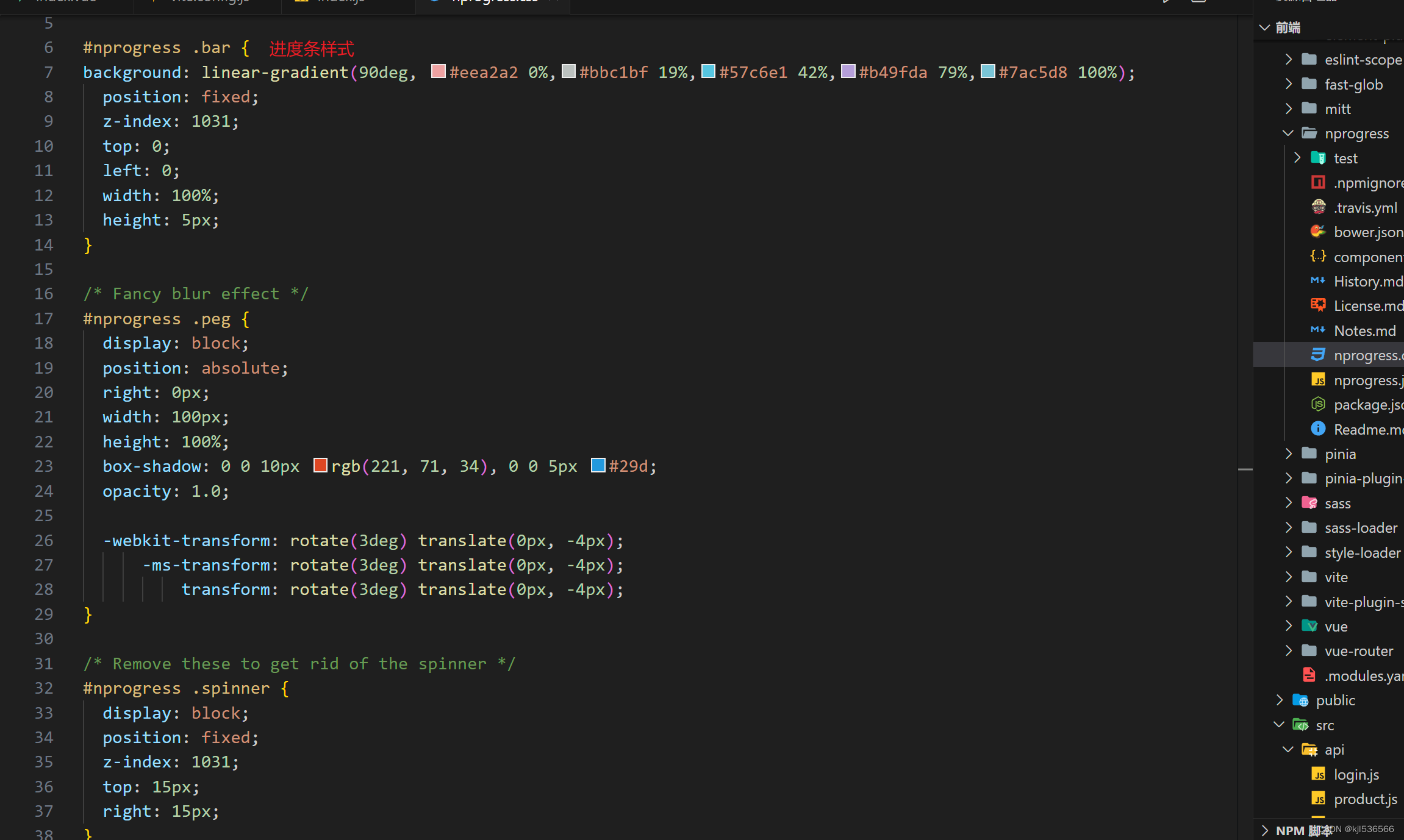Collapse the 前端 explorer section
This screenshot has width=1404, height=840.
point(1264,27)
